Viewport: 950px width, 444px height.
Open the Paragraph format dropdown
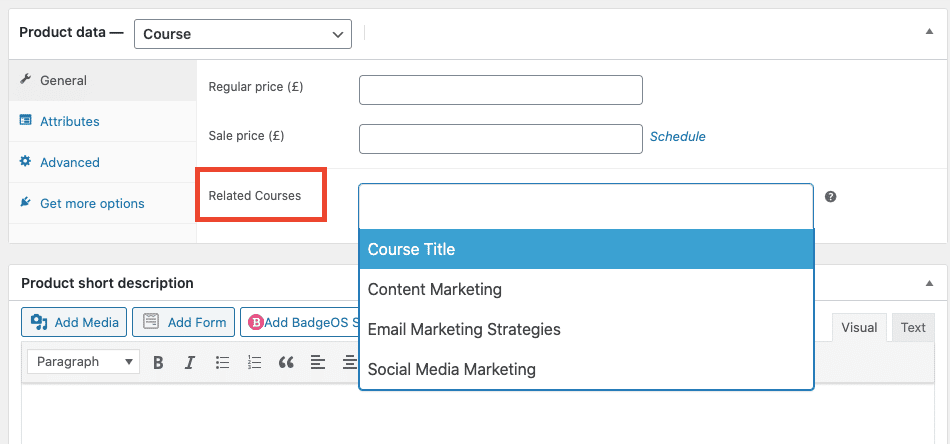click(84, 362)
